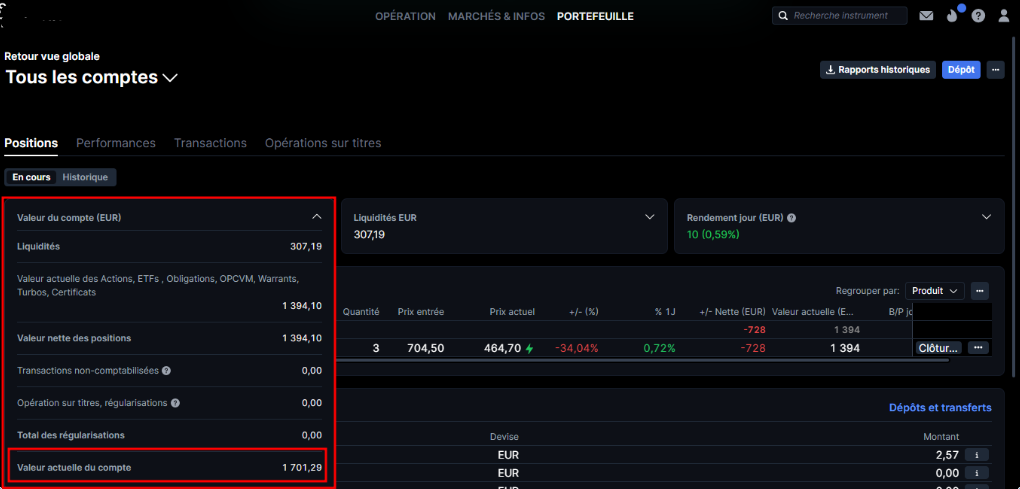Click the blue Dépôt button
1020x489 pixels.
click(961, 69)
